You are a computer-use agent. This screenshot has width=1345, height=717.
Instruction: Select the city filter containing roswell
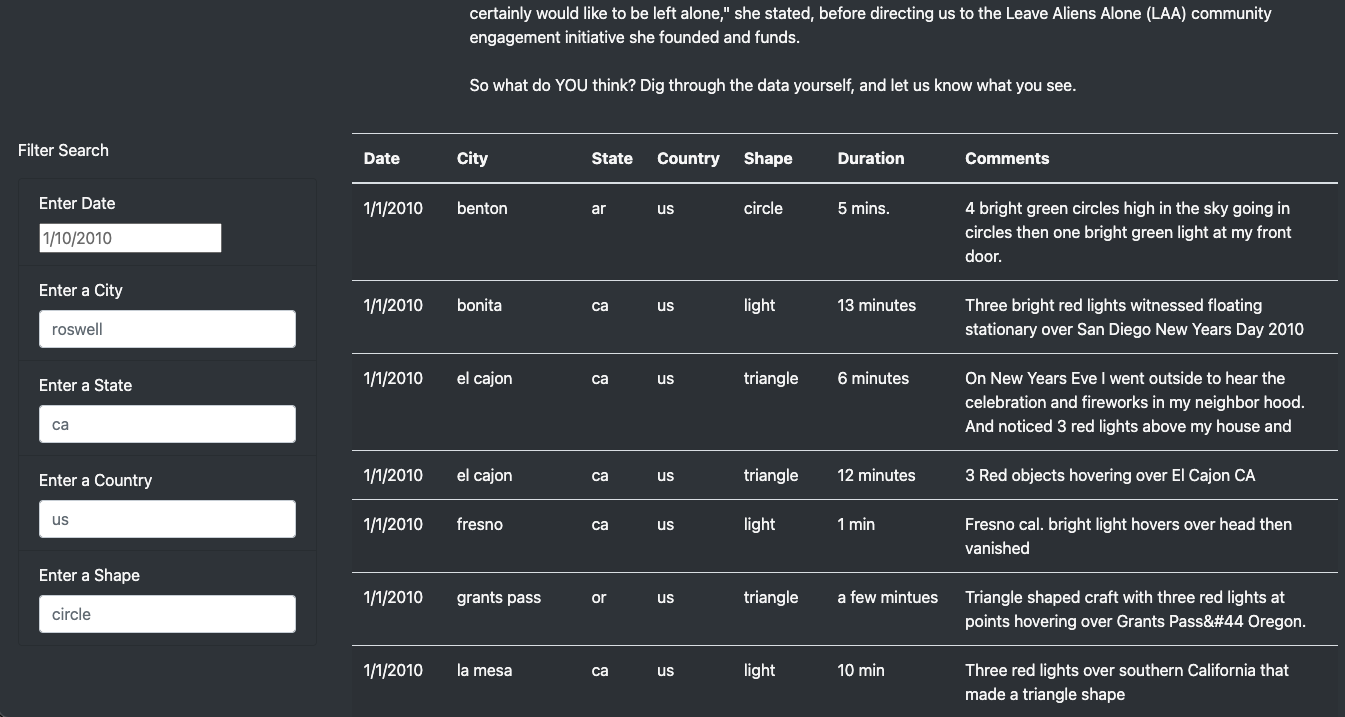tap(166, 328)
